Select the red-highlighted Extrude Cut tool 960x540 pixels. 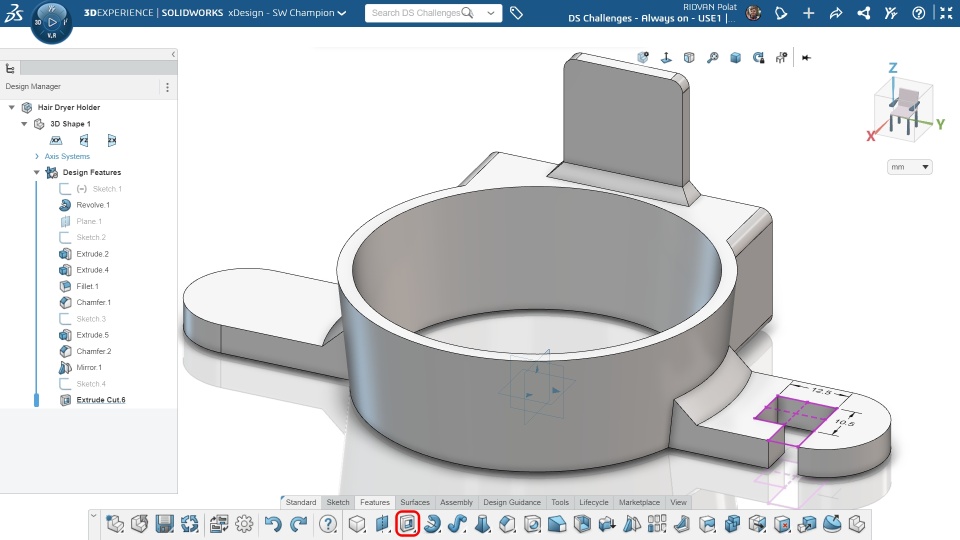tap(408, 524)
